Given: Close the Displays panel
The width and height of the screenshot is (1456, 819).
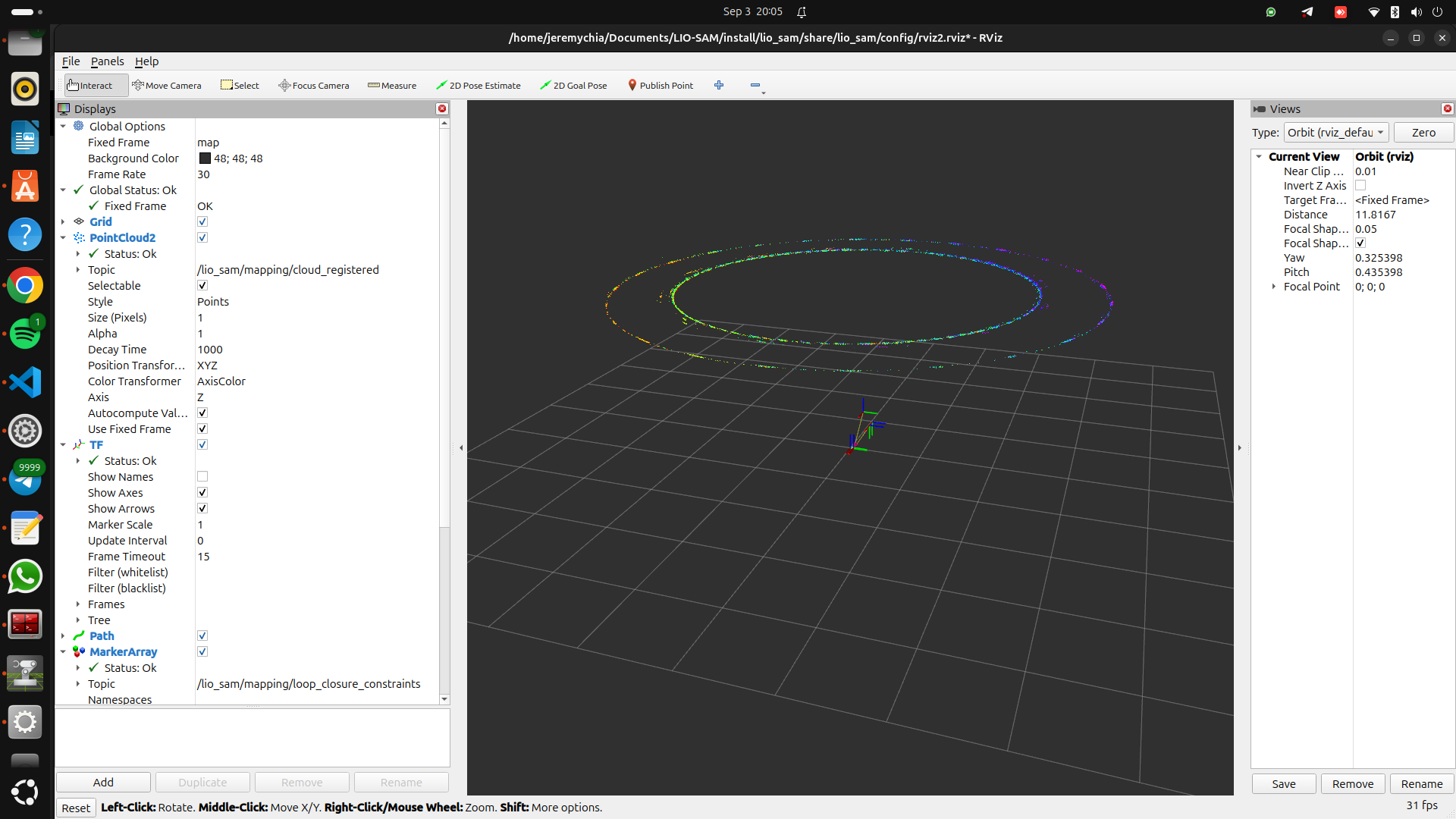Looking at the screenshot, I should pyautogui.click(x=442, y=109).
